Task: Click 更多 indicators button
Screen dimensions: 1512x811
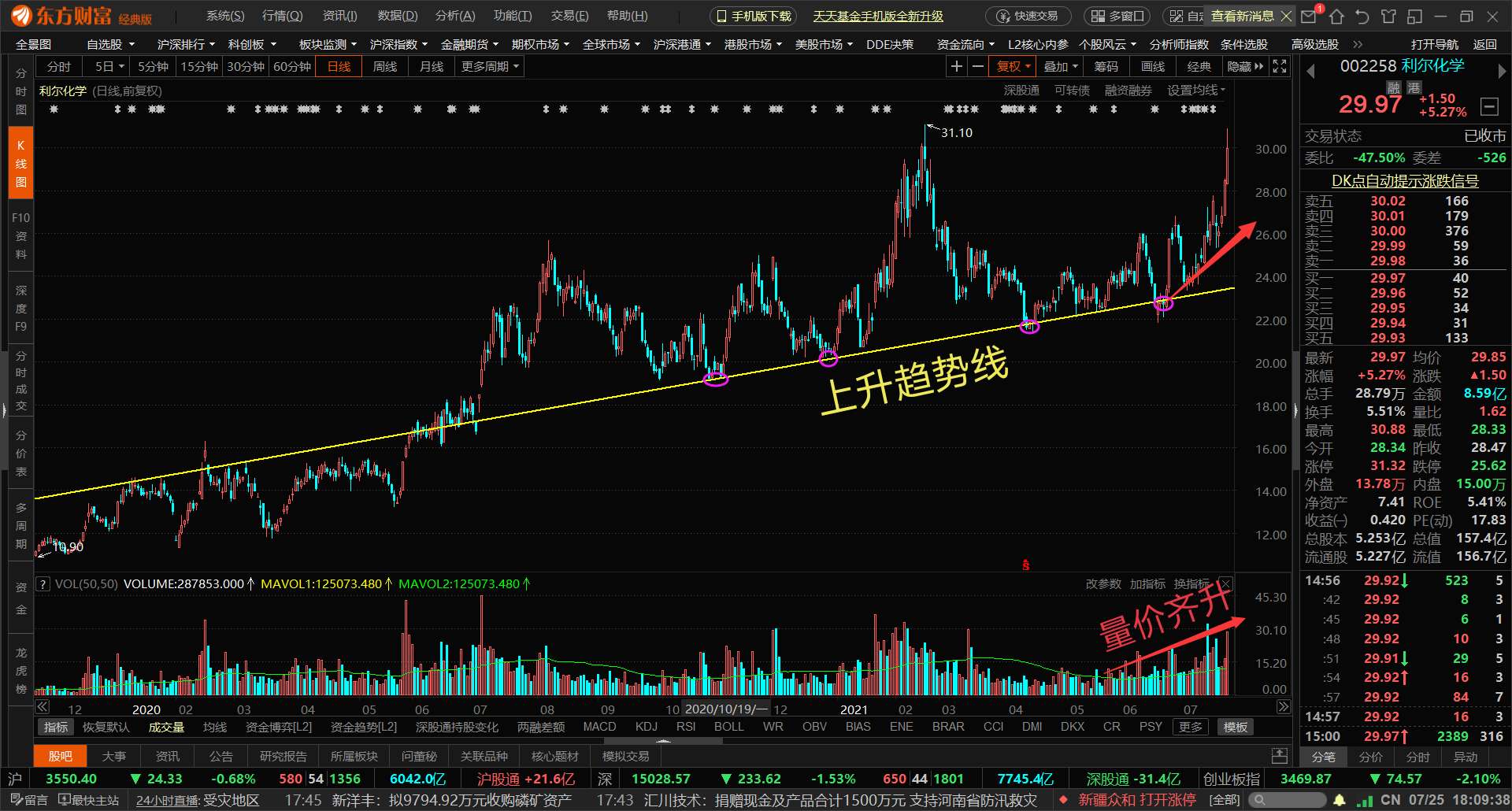Action: pyautogui.click(x=1191, y=727)
